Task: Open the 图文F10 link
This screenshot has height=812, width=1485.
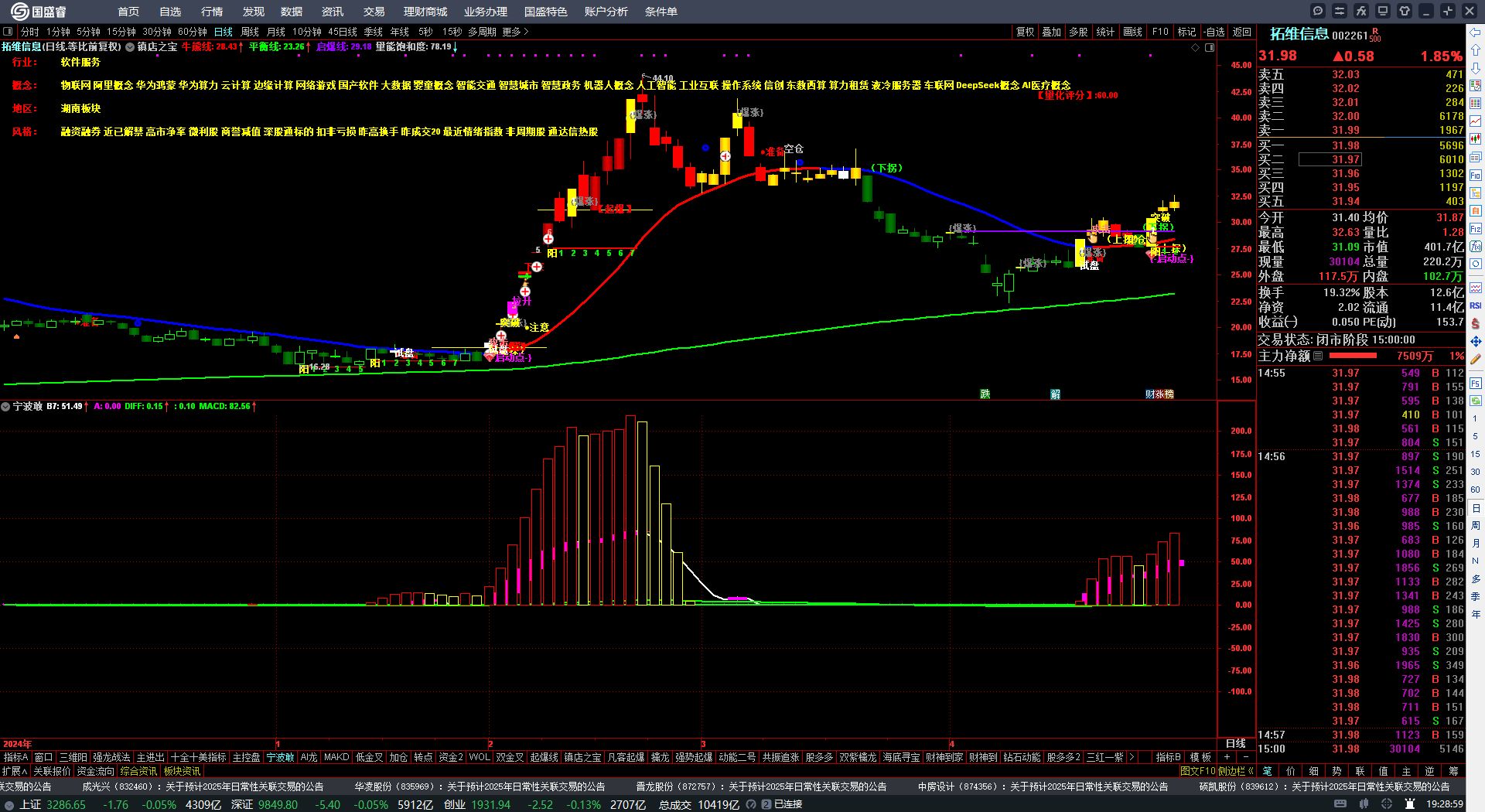Action: (1198, 771)
